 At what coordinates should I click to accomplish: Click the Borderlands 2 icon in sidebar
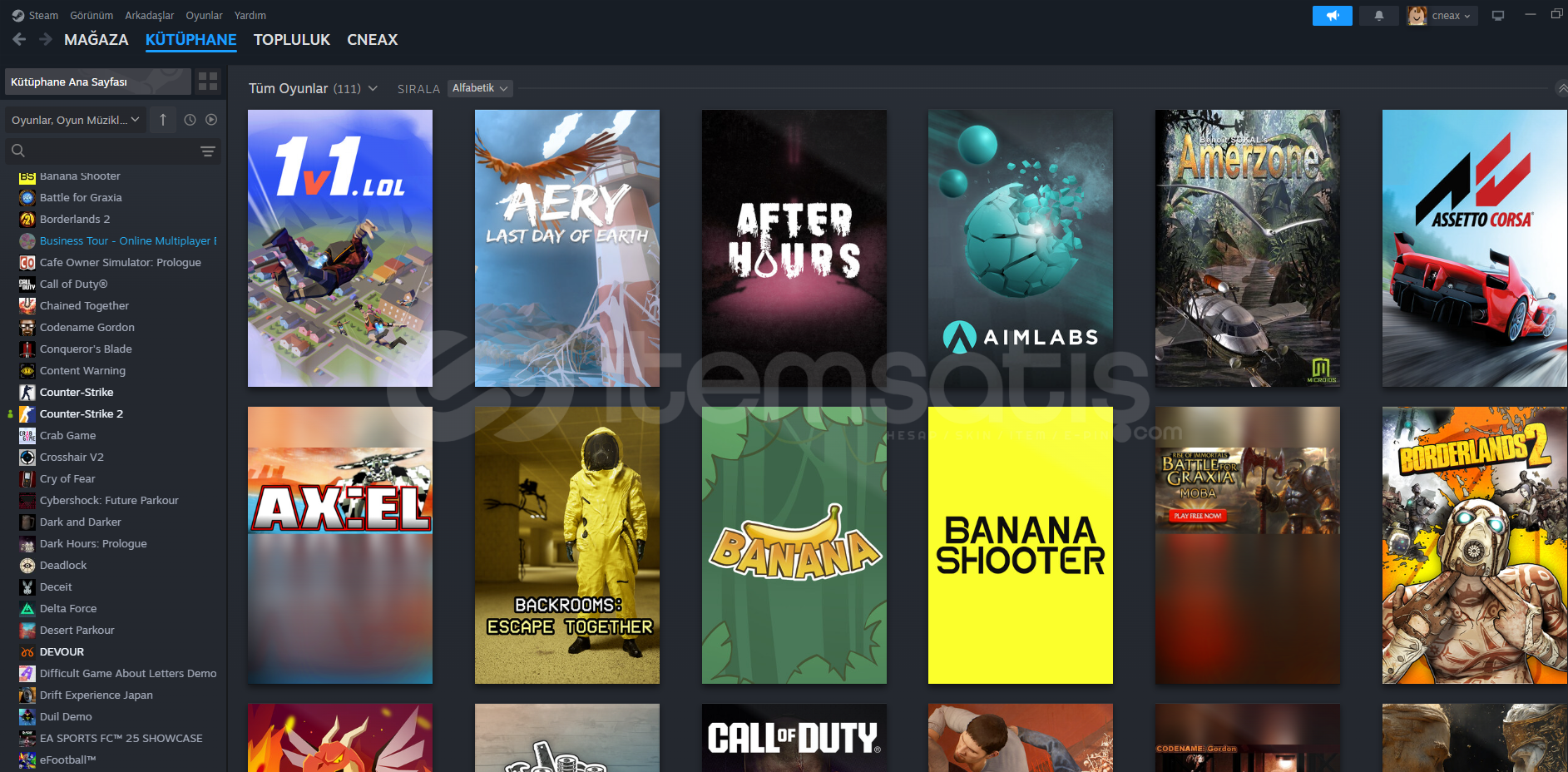click(27, 219)
